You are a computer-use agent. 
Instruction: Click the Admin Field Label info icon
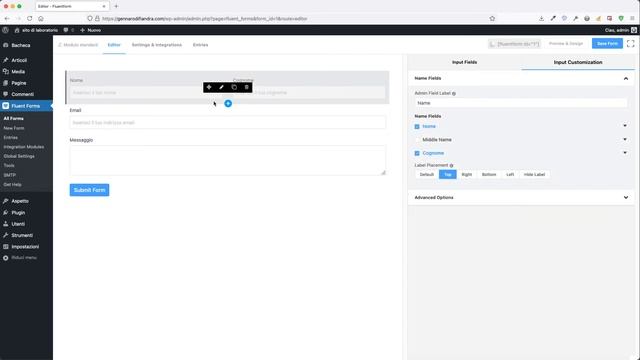454,93
